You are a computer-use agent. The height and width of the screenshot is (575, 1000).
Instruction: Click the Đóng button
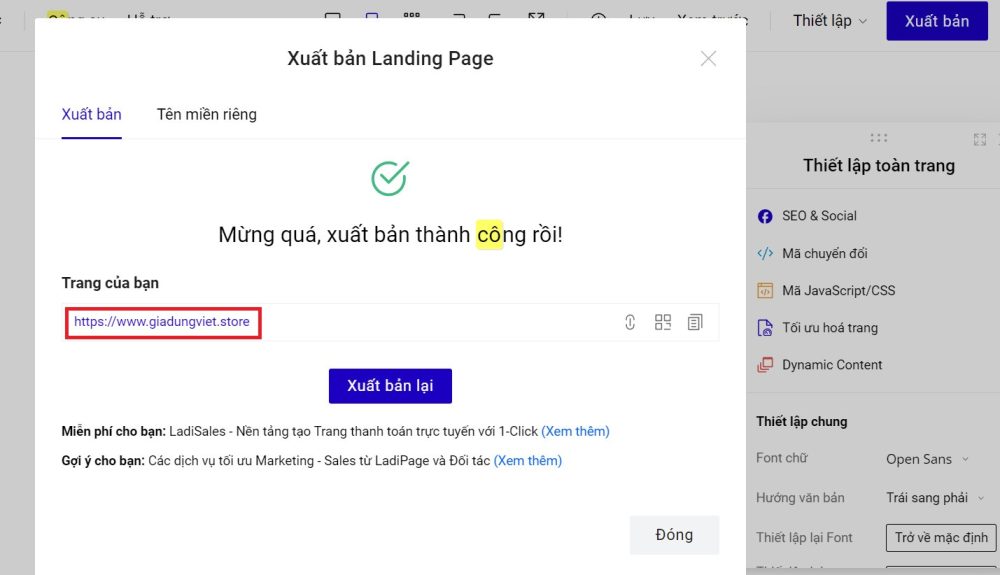(674, 535)
